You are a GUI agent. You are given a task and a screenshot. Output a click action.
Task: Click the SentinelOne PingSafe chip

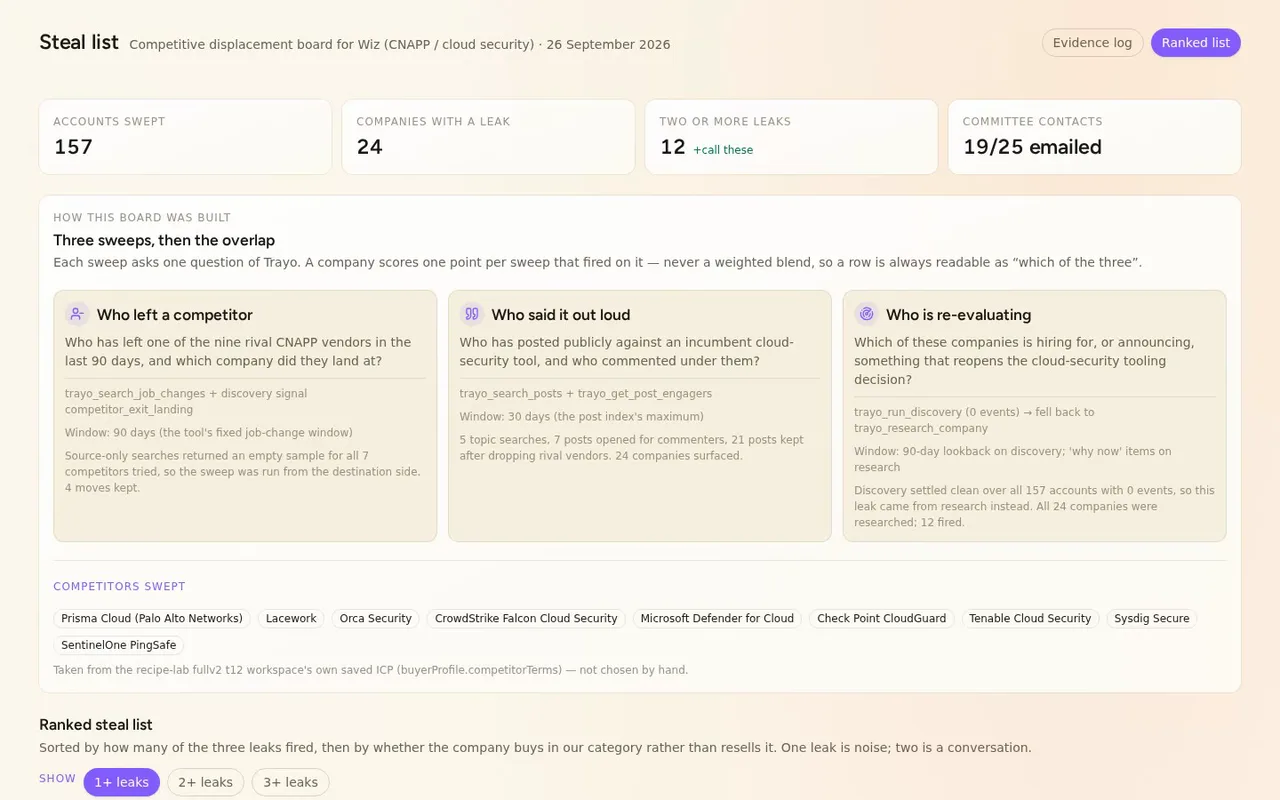[119, 645]
